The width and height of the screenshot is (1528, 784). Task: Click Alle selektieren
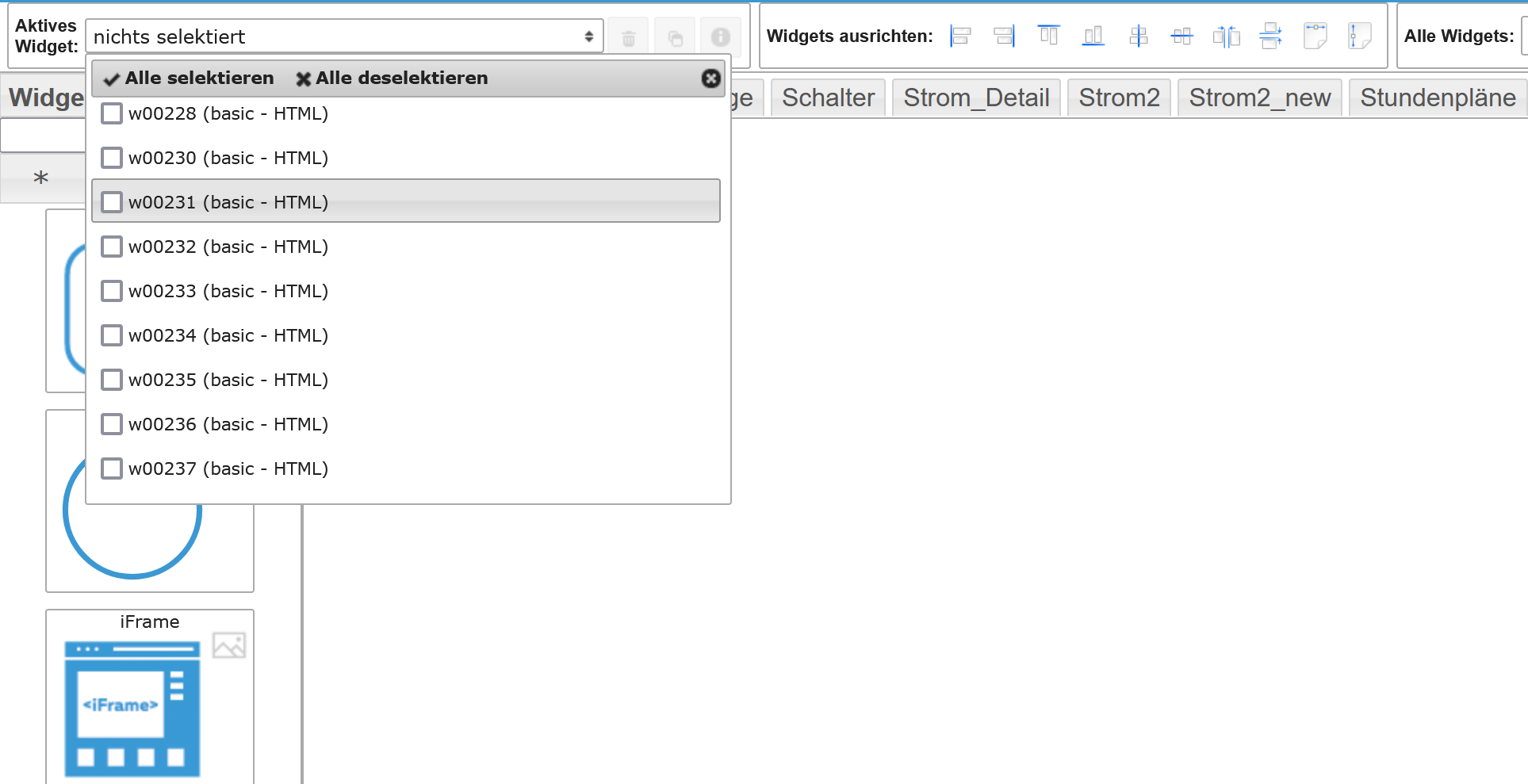(189, 78)
